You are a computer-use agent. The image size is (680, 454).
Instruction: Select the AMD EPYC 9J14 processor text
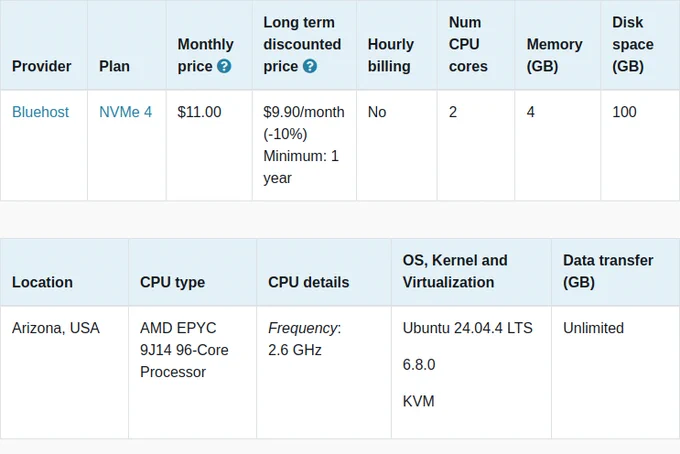(x=184, y=350)
